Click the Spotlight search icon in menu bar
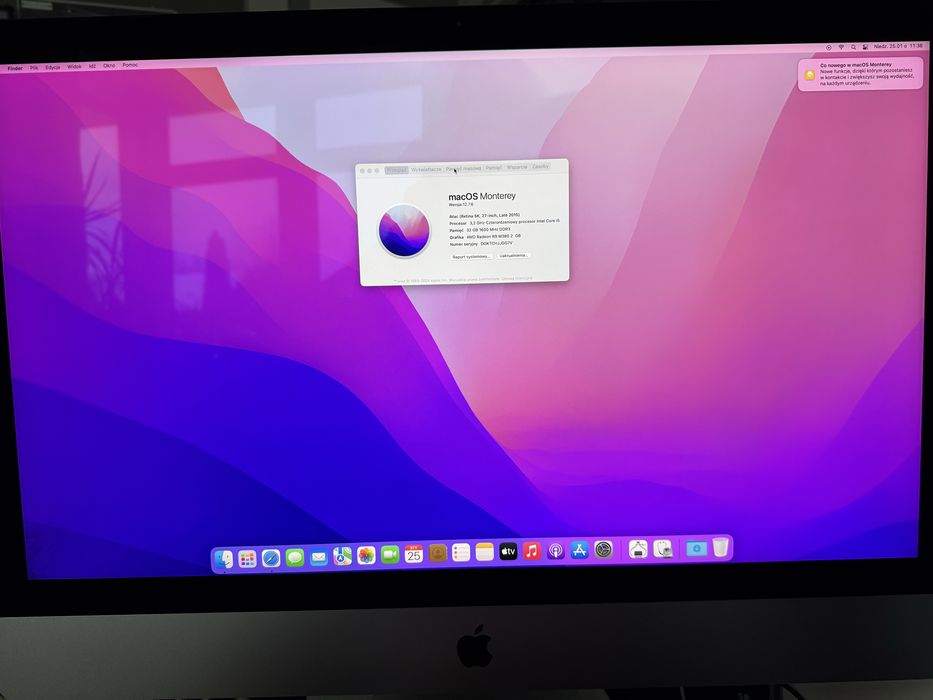This screenshot has width=933, height=700. [853, 47]
